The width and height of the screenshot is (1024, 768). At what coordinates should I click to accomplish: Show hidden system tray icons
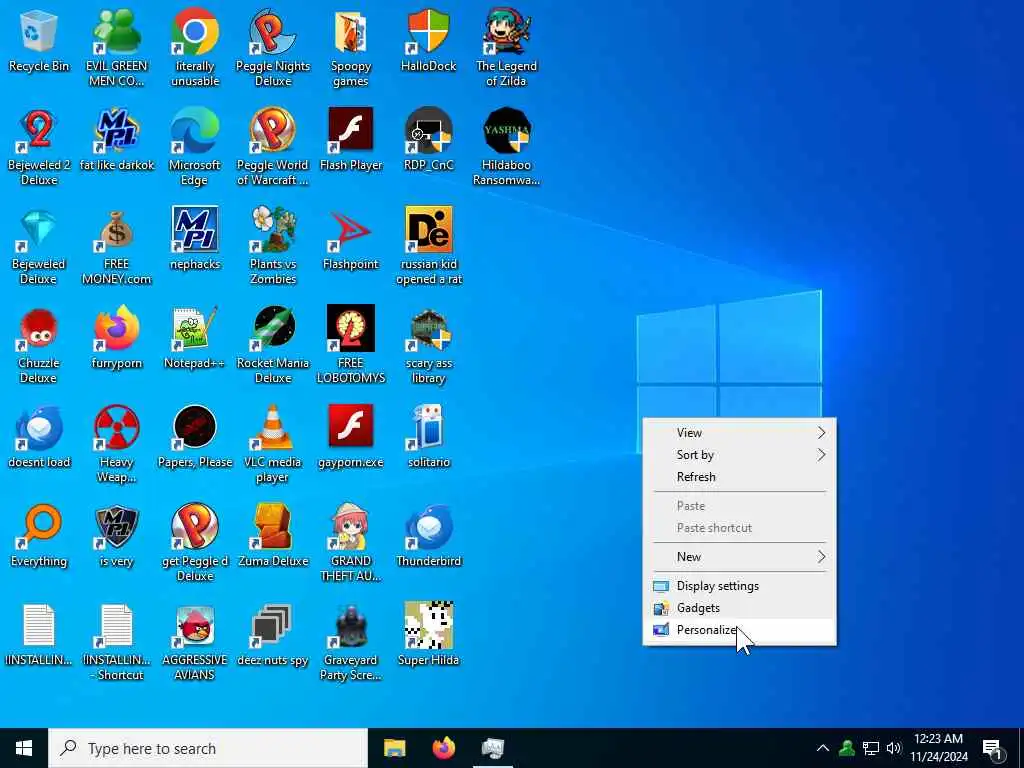823,748
